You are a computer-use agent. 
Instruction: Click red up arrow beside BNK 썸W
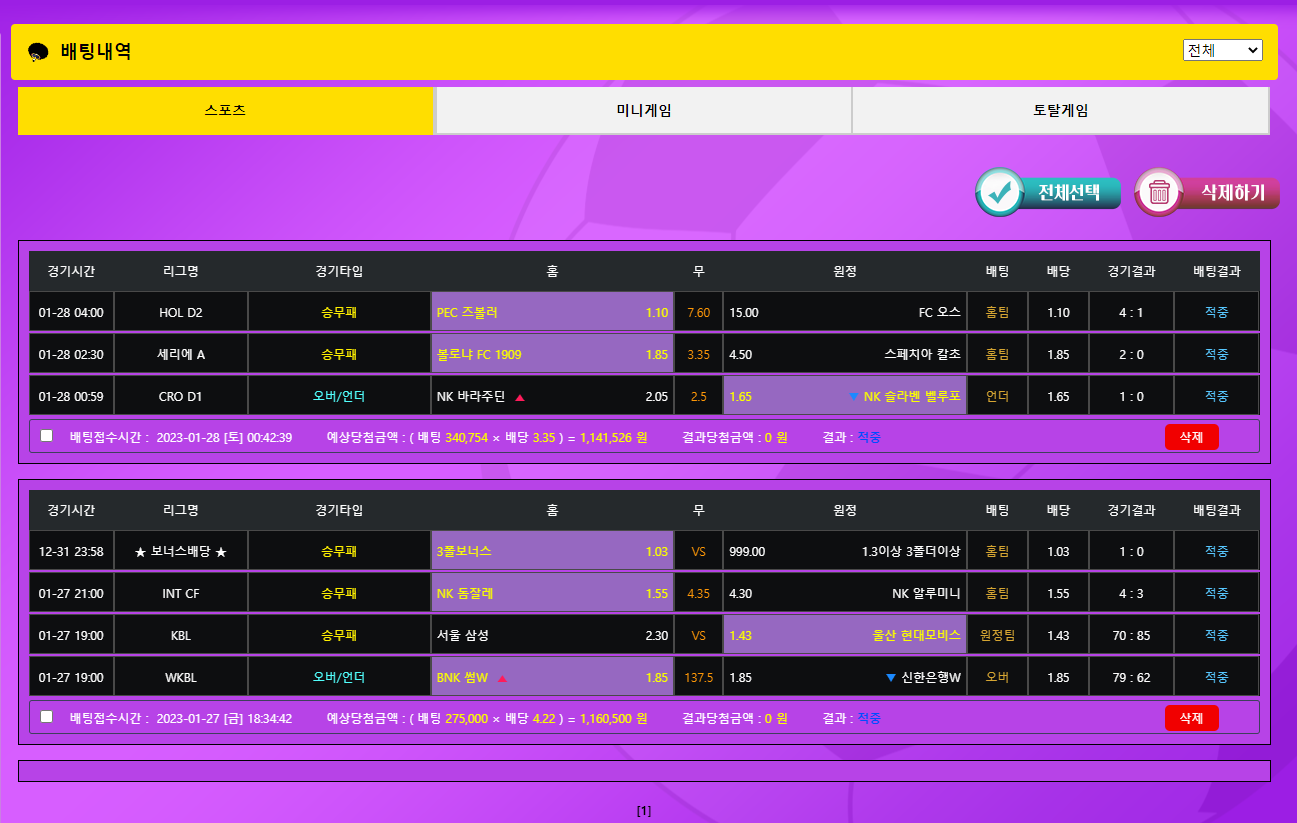tap(502, 678)
